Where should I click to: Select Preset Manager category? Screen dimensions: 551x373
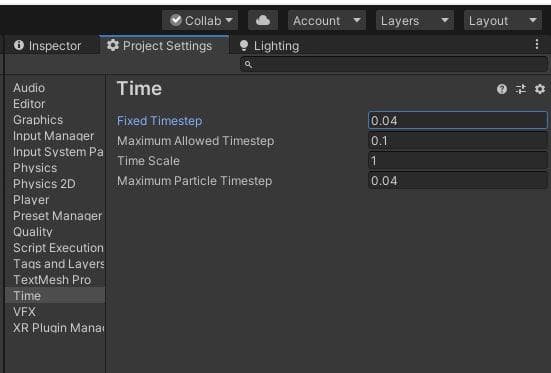point(55,216)
